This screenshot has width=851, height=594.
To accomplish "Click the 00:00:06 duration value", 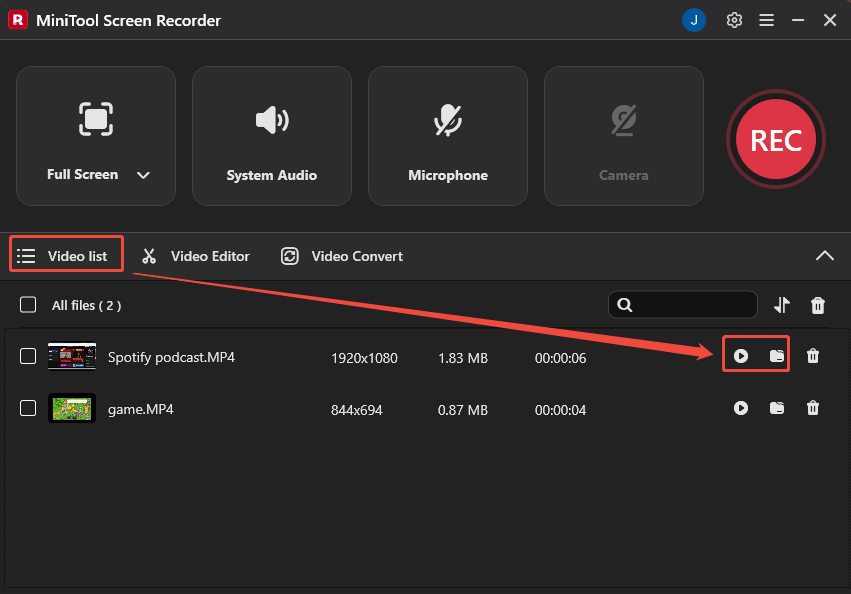I will [x=560, y=358].
